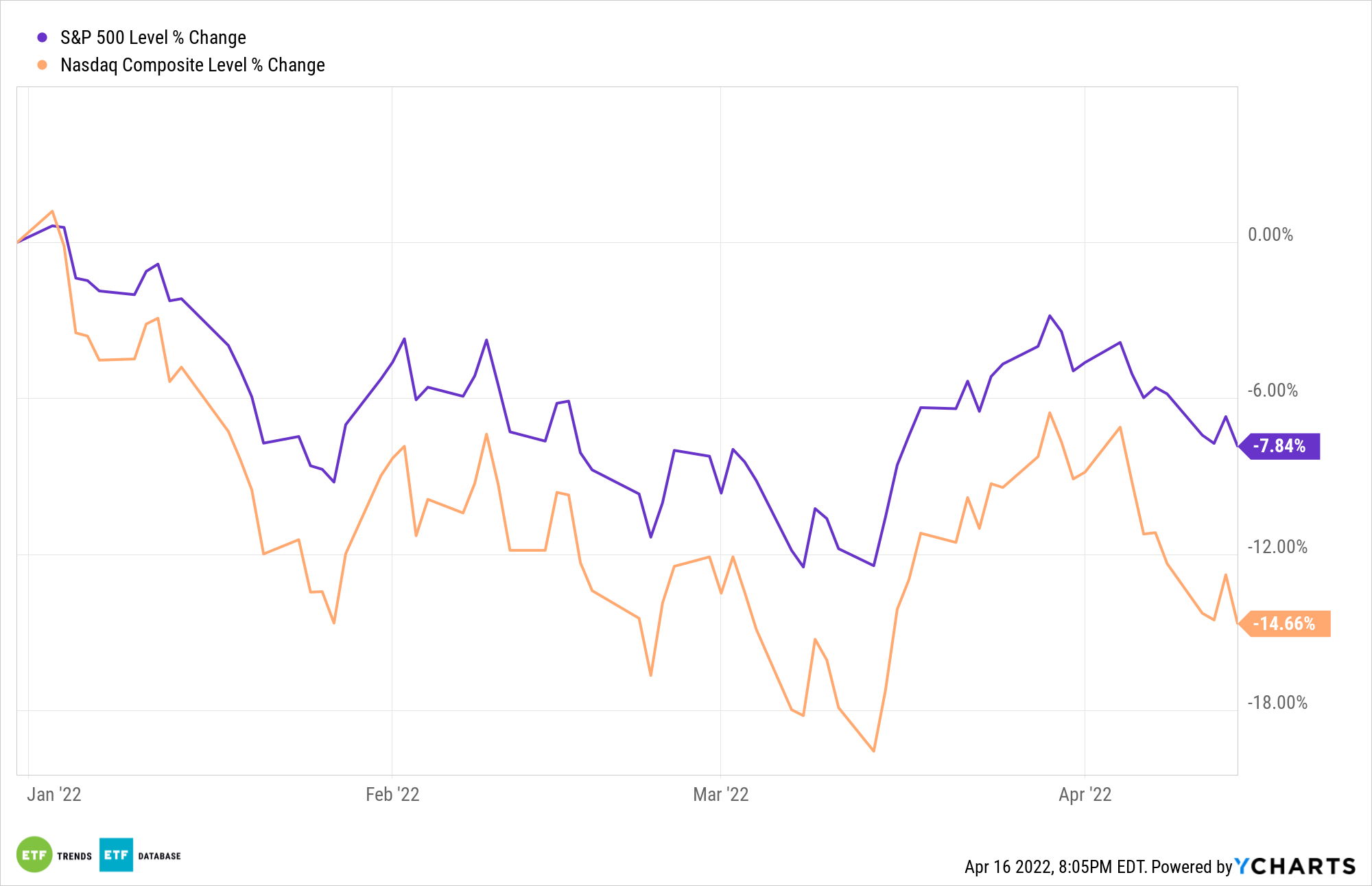Click the orange Nasdaq Composite legend dot
This screenshot has width=1372, height=886.
point(42,65)
